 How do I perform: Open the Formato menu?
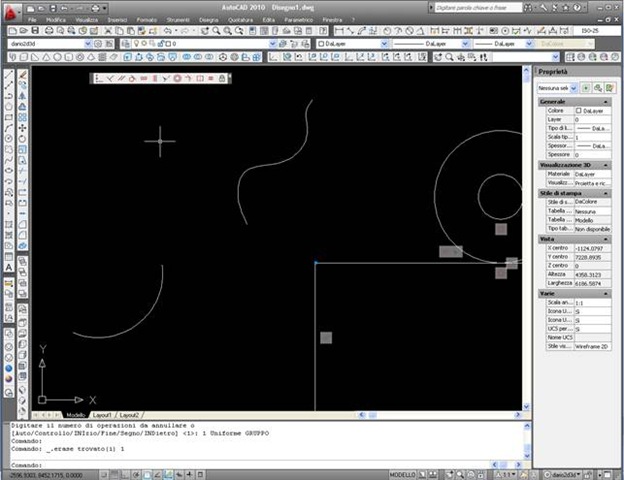[x=147, y=20]
